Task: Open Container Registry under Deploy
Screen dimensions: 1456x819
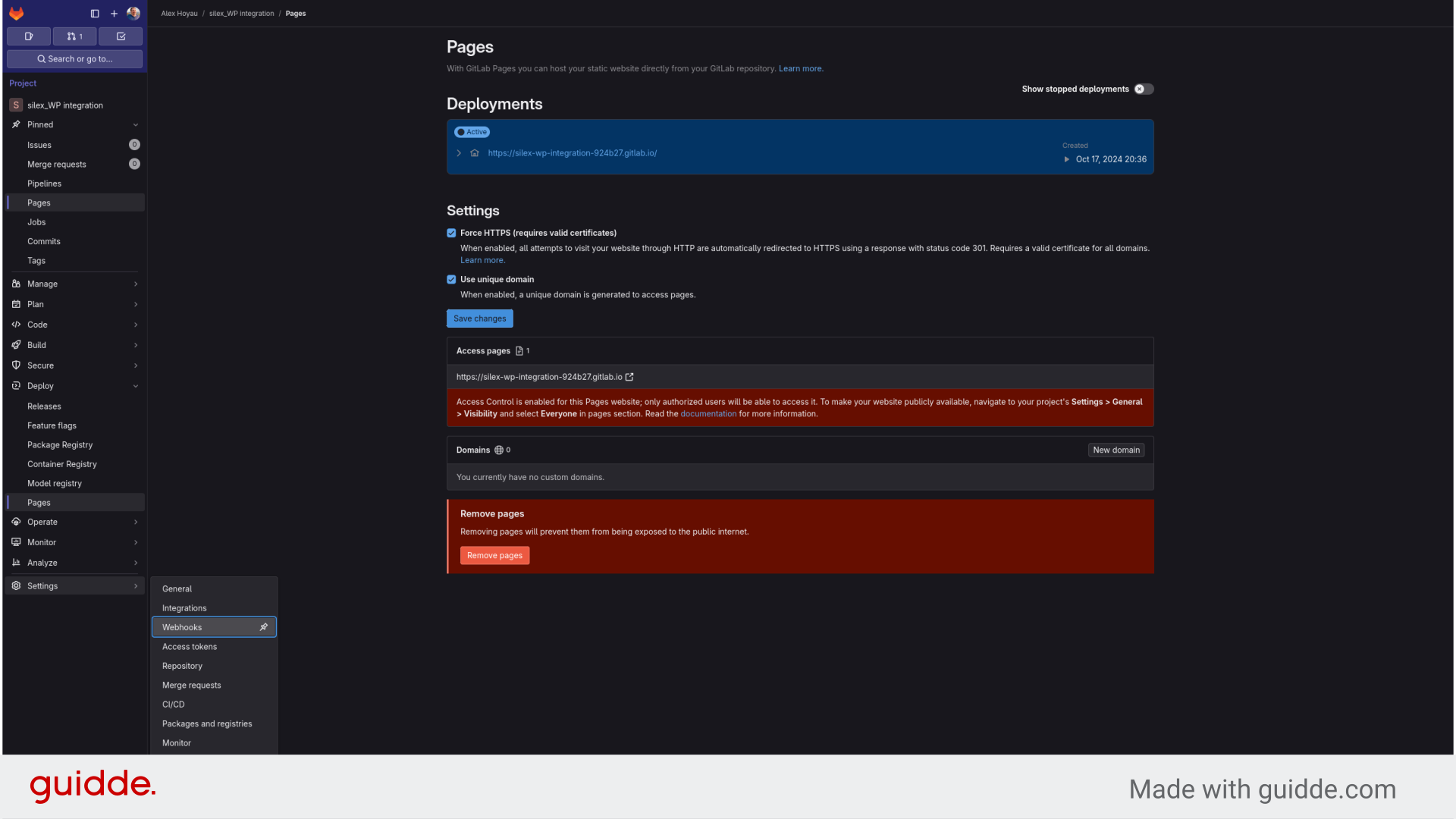Action: 75,464
